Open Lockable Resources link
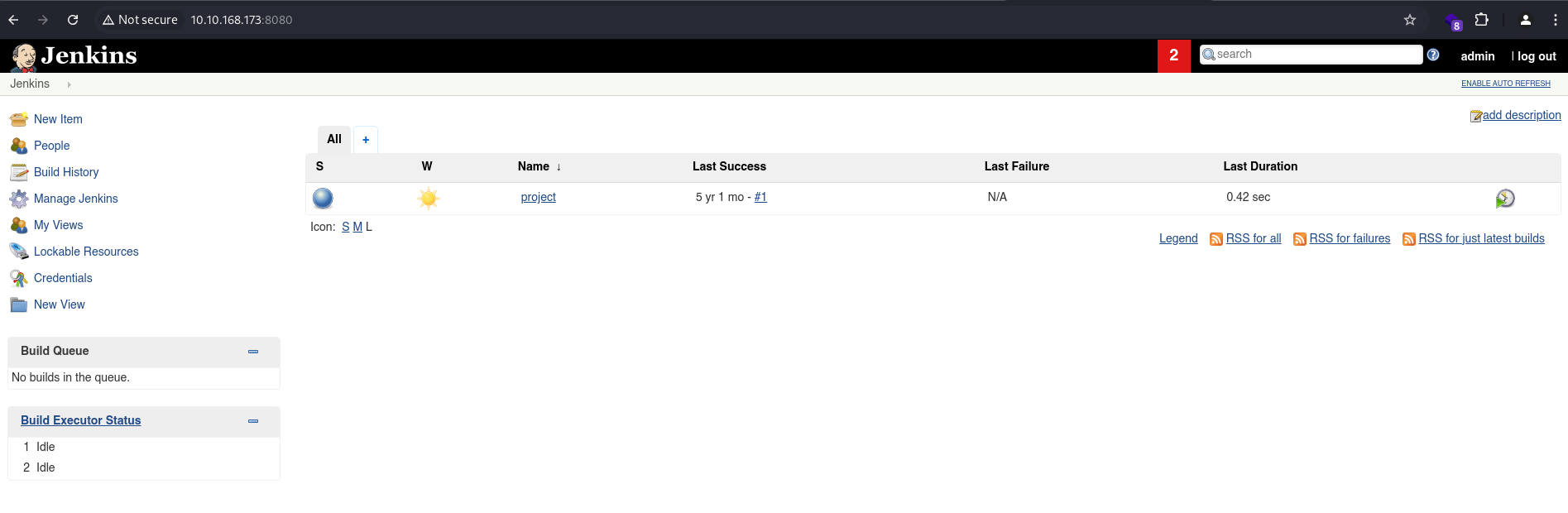 tap(86, 252)
